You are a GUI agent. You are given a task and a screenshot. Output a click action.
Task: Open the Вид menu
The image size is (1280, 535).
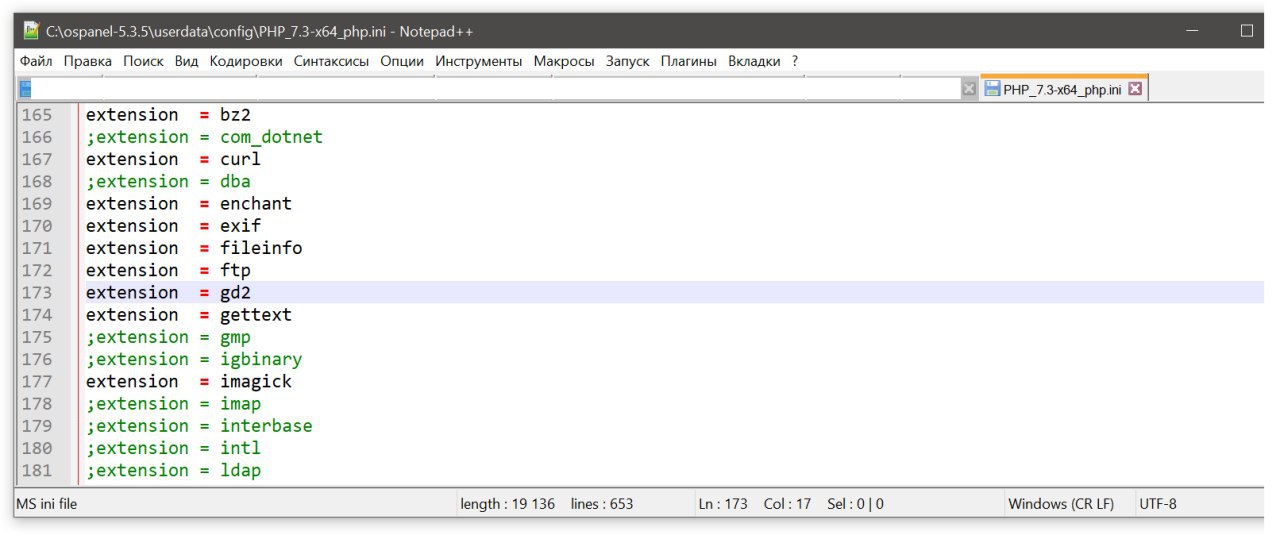coord(187,61)
